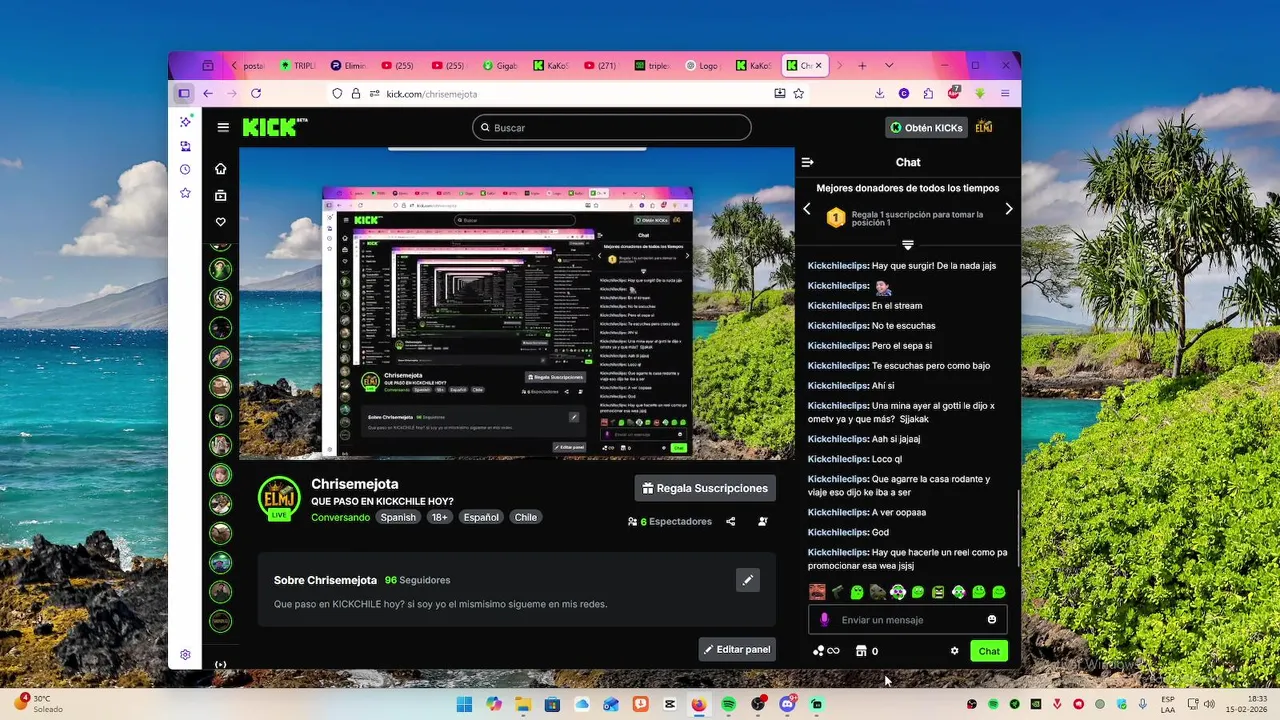Click Regala Suscripciones button

705,488
